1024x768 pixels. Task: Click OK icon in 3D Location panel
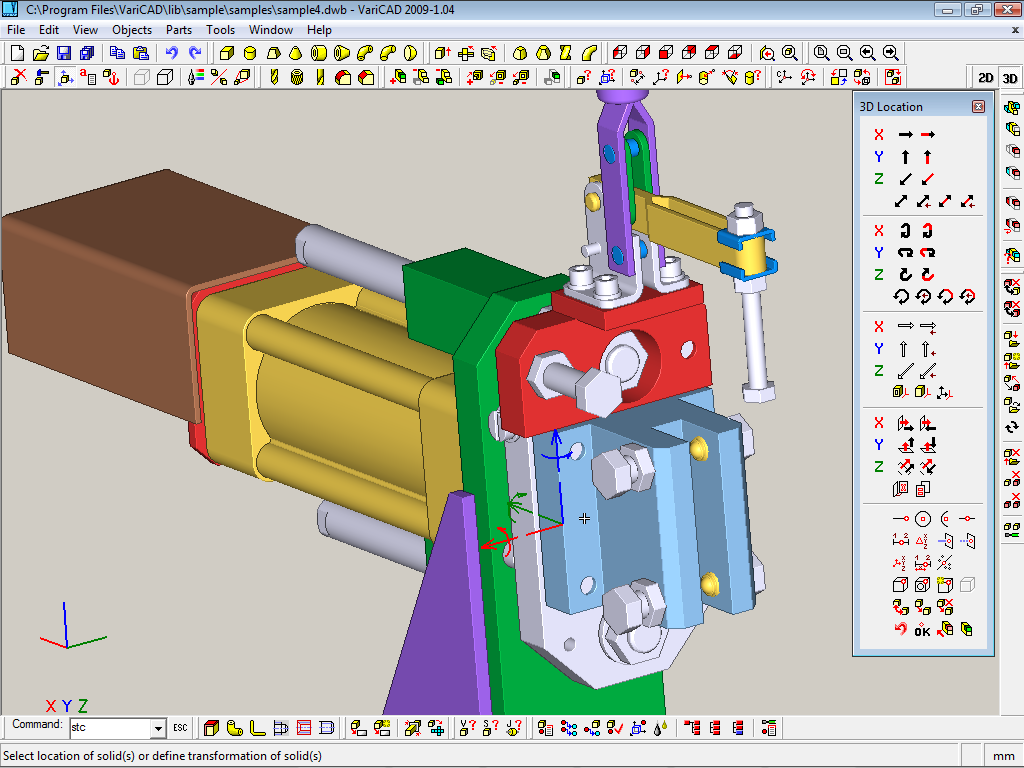click(922, 630)
